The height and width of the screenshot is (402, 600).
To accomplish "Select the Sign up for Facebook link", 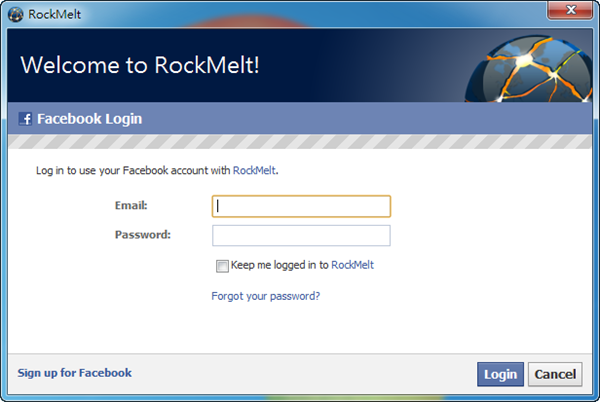I will (74, 373).
